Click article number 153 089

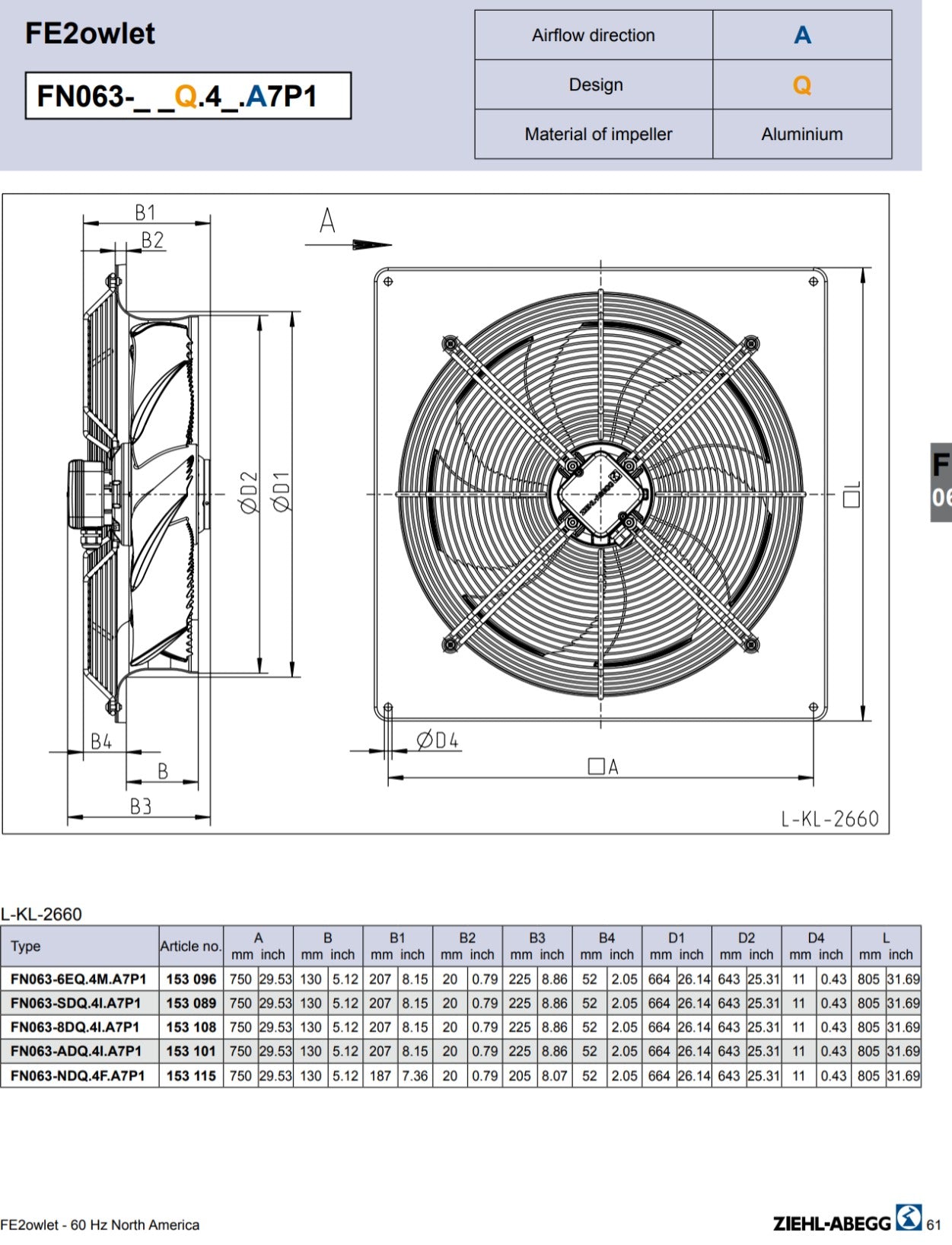(191, 1003)
